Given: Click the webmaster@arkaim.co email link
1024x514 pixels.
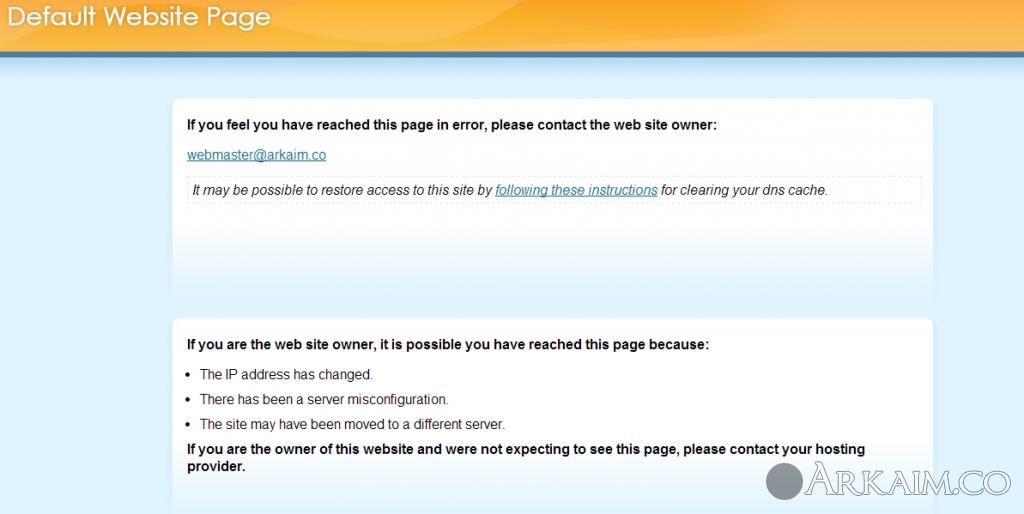Looking at the screenshot, I should click(x=256, y=155).
